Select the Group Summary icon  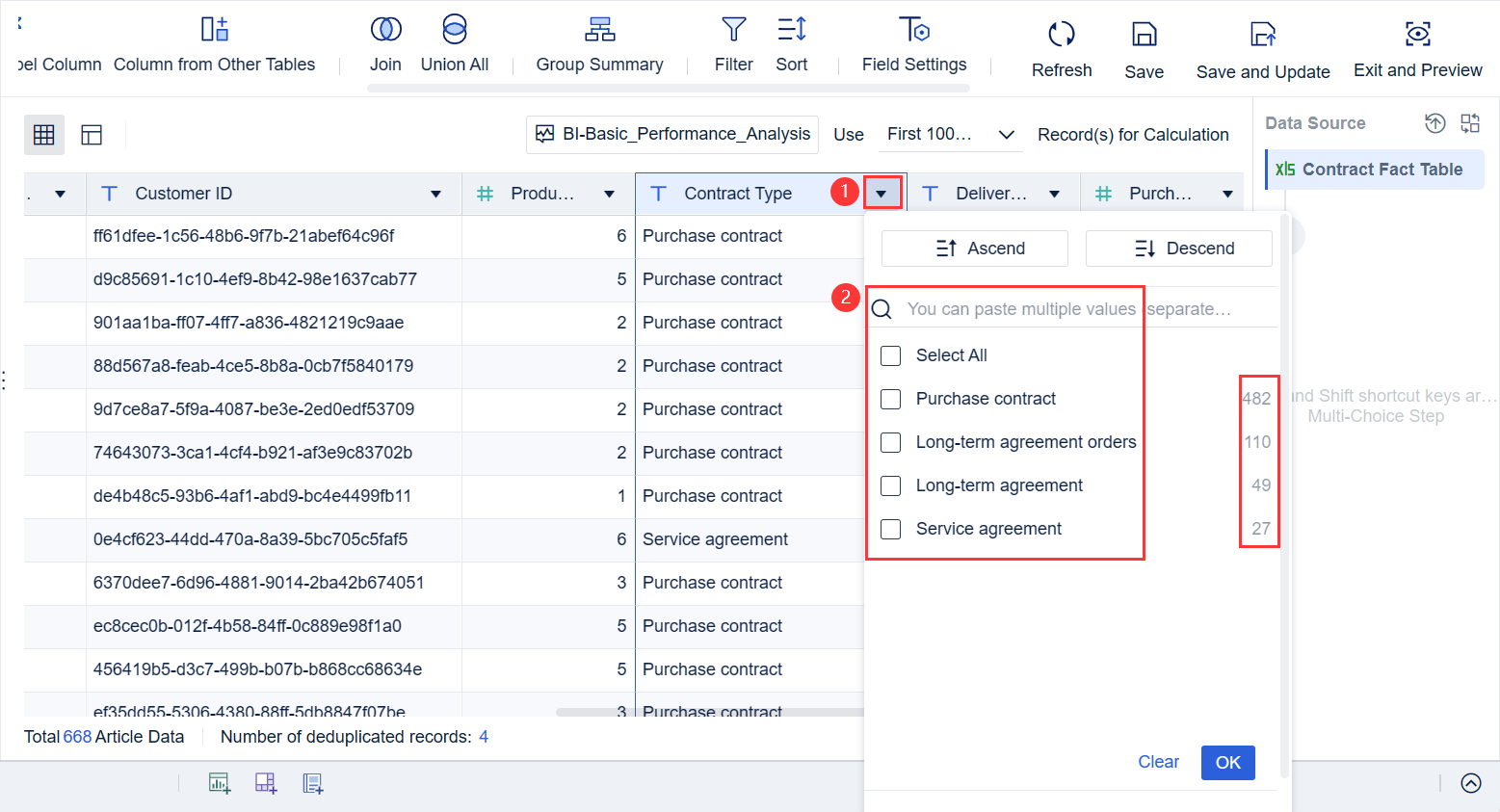coord(599,31)
